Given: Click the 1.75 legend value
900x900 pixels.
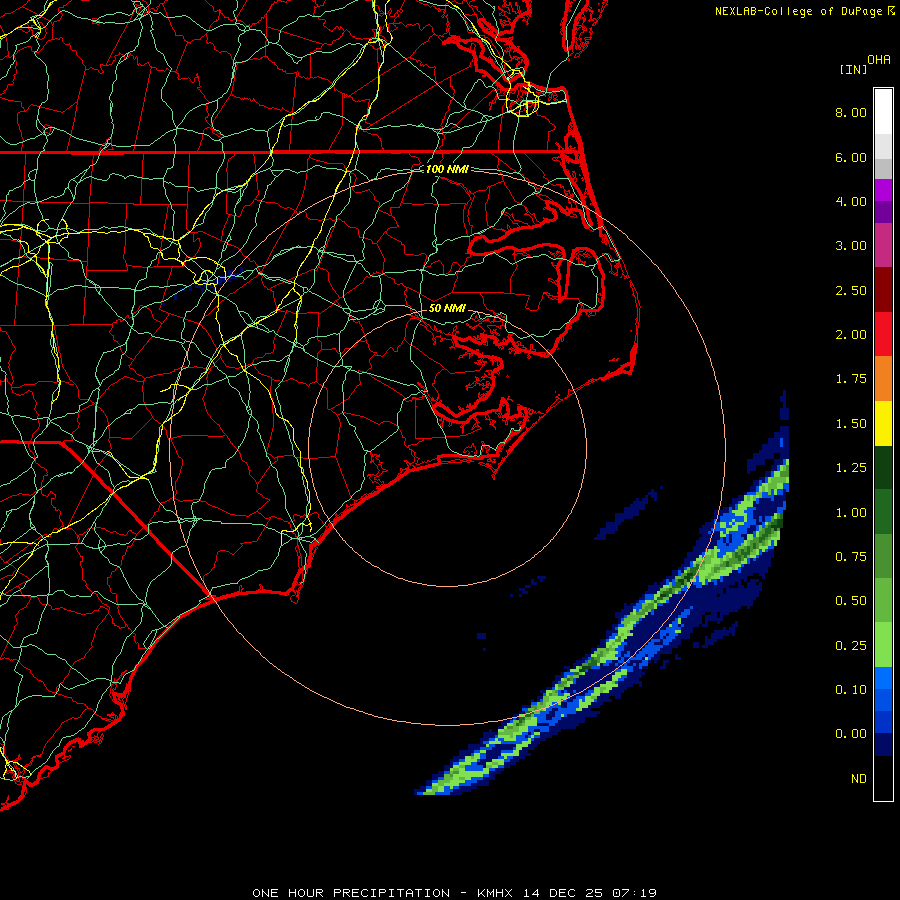Looking at the screenshot, I should click(851, 379).
